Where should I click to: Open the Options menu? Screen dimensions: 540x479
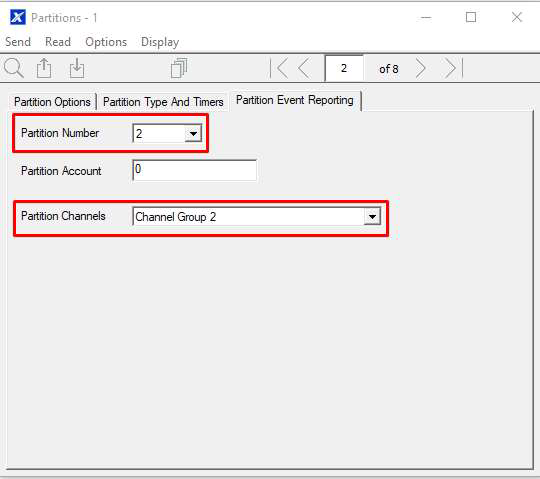point(106,42)
